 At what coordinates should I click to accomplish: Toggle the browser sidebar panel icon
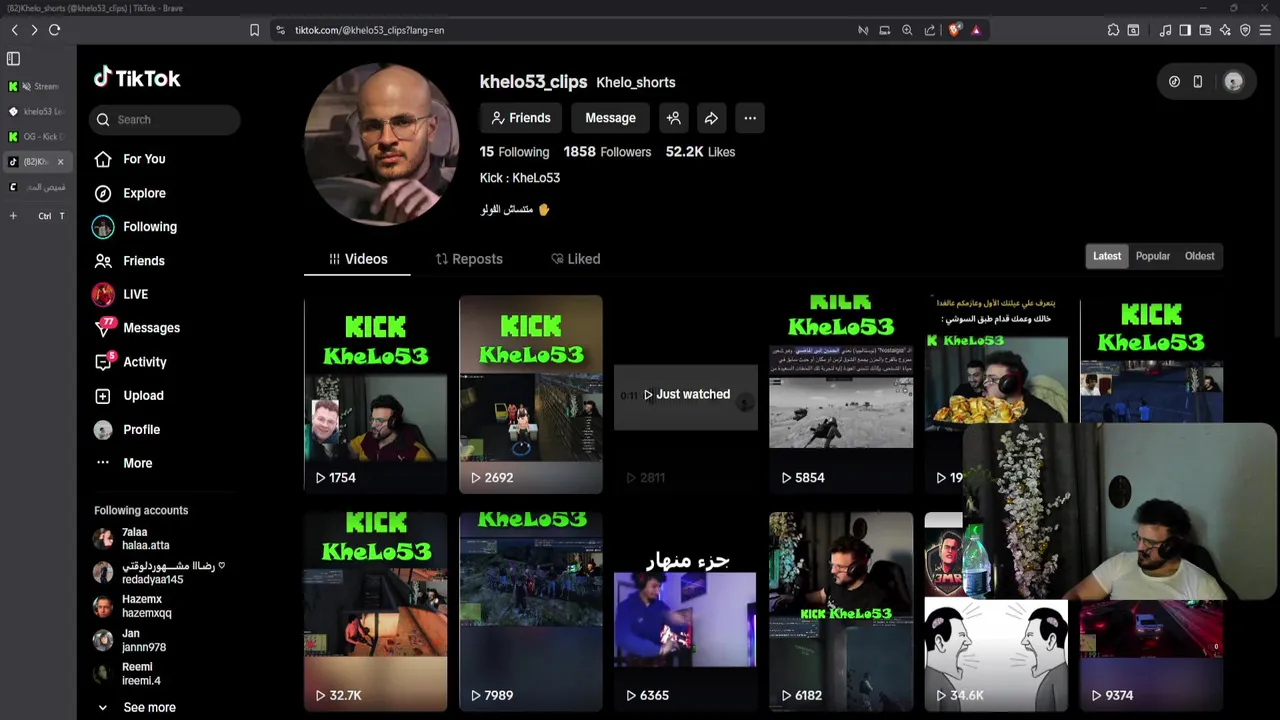pos(1185,30)
